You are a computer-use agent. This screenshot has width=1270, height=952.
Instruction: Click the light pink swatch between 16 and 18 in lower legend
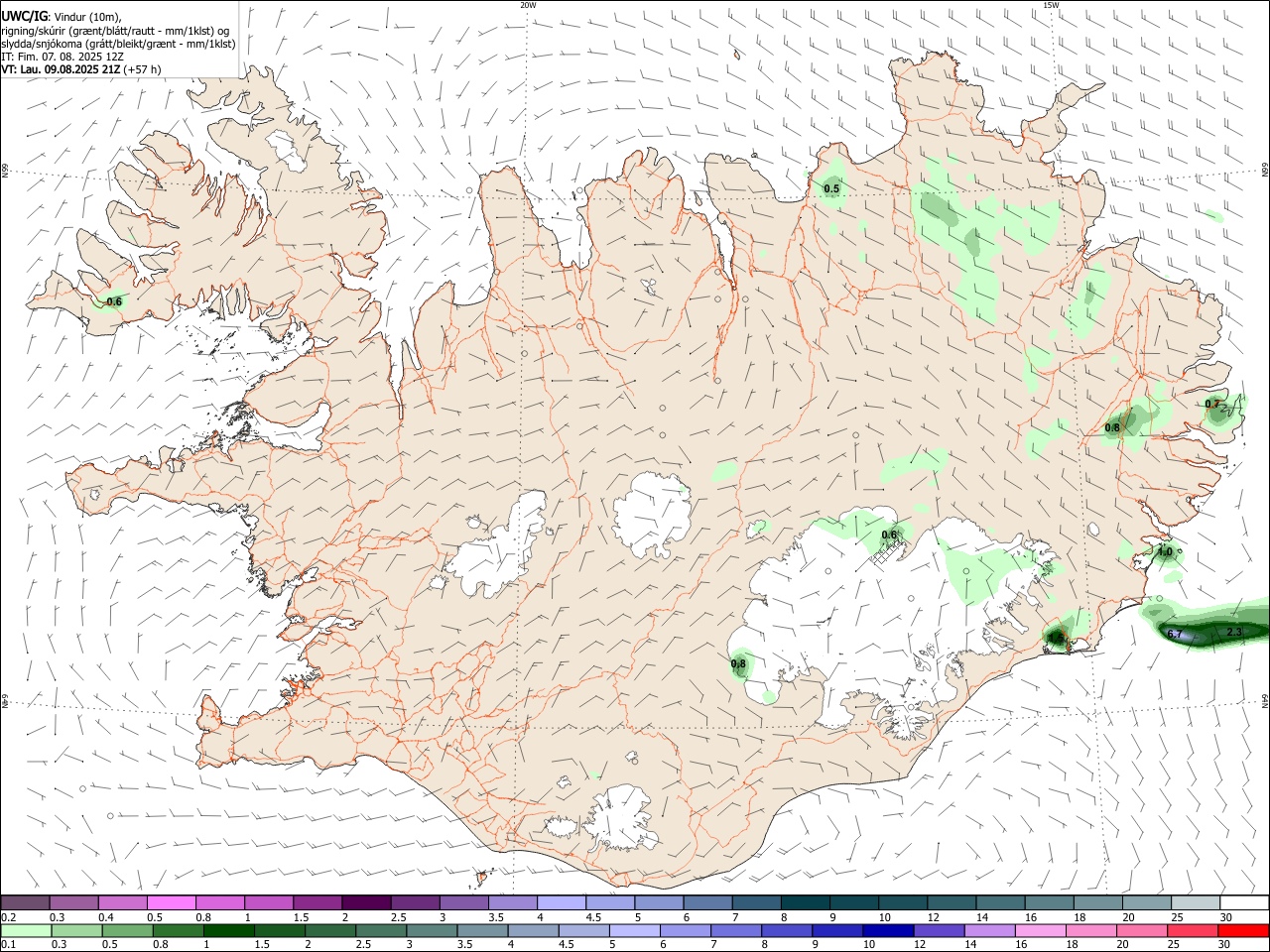coord(1041,930)
